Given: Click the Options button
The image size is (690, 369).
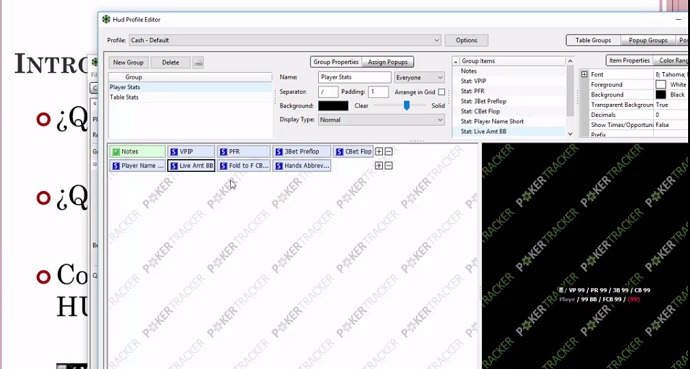Looking at the screenshot, I should point(466,40).
